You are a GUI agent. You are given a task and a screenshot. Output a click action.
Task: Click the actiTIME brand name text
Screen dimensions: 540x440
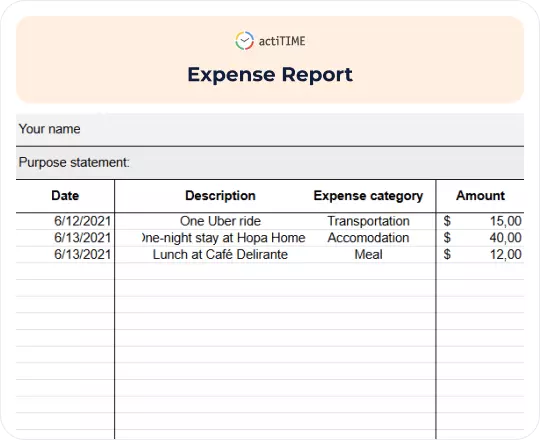pyautogui.click(x=282, y=41)
